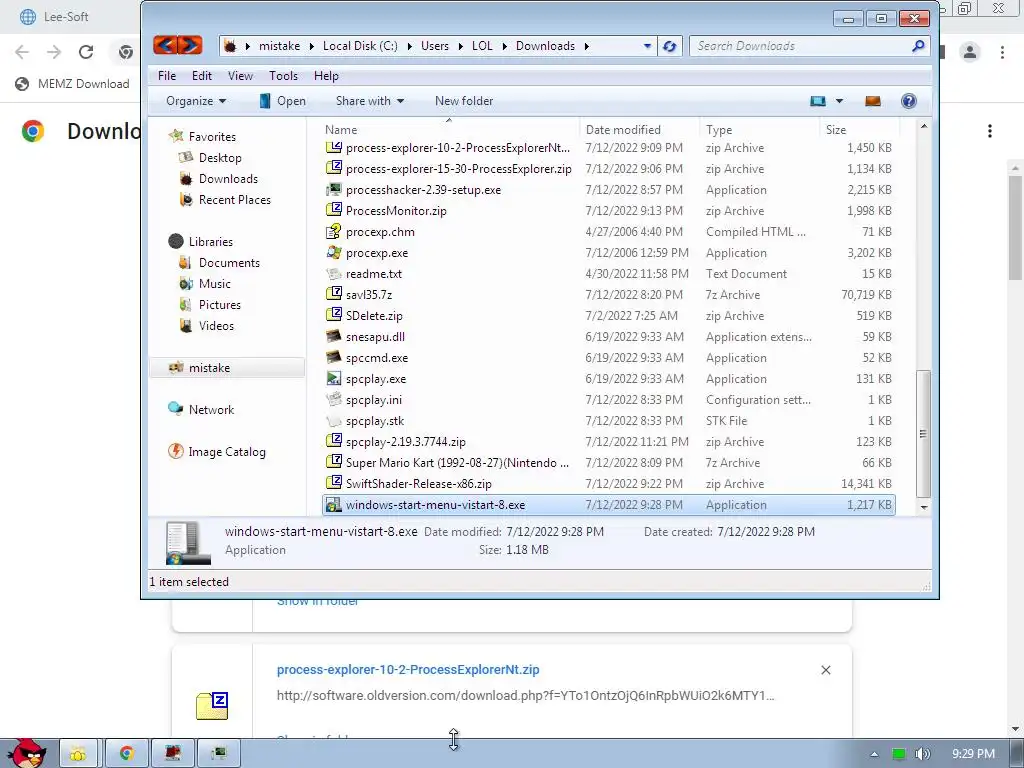Image resolution: width=1024 pixels, height=768 pixels.
Task: Click the Open toolbar button
Action: click(283, 101)
